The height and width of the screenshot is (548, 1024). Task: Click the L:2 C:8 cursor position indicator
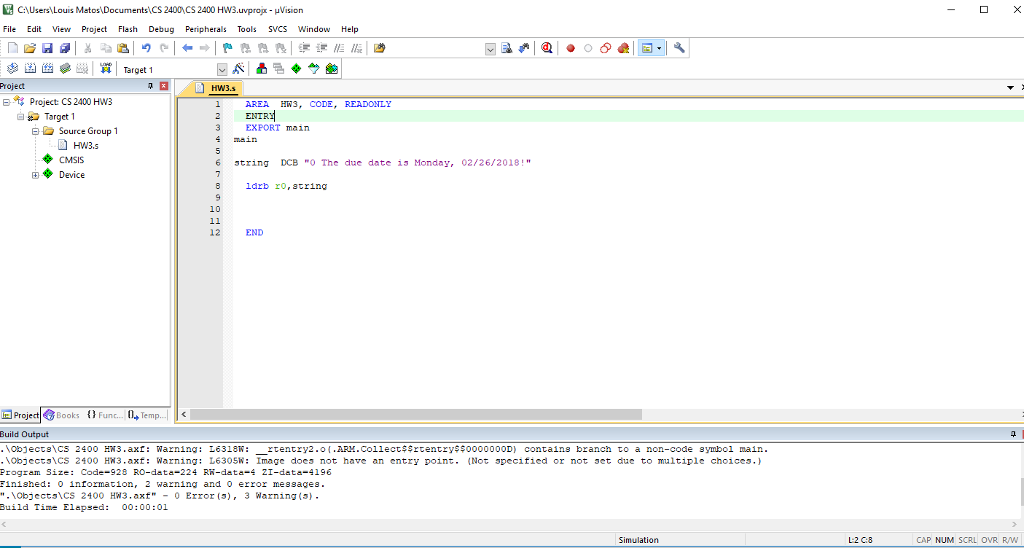point(860,540)
